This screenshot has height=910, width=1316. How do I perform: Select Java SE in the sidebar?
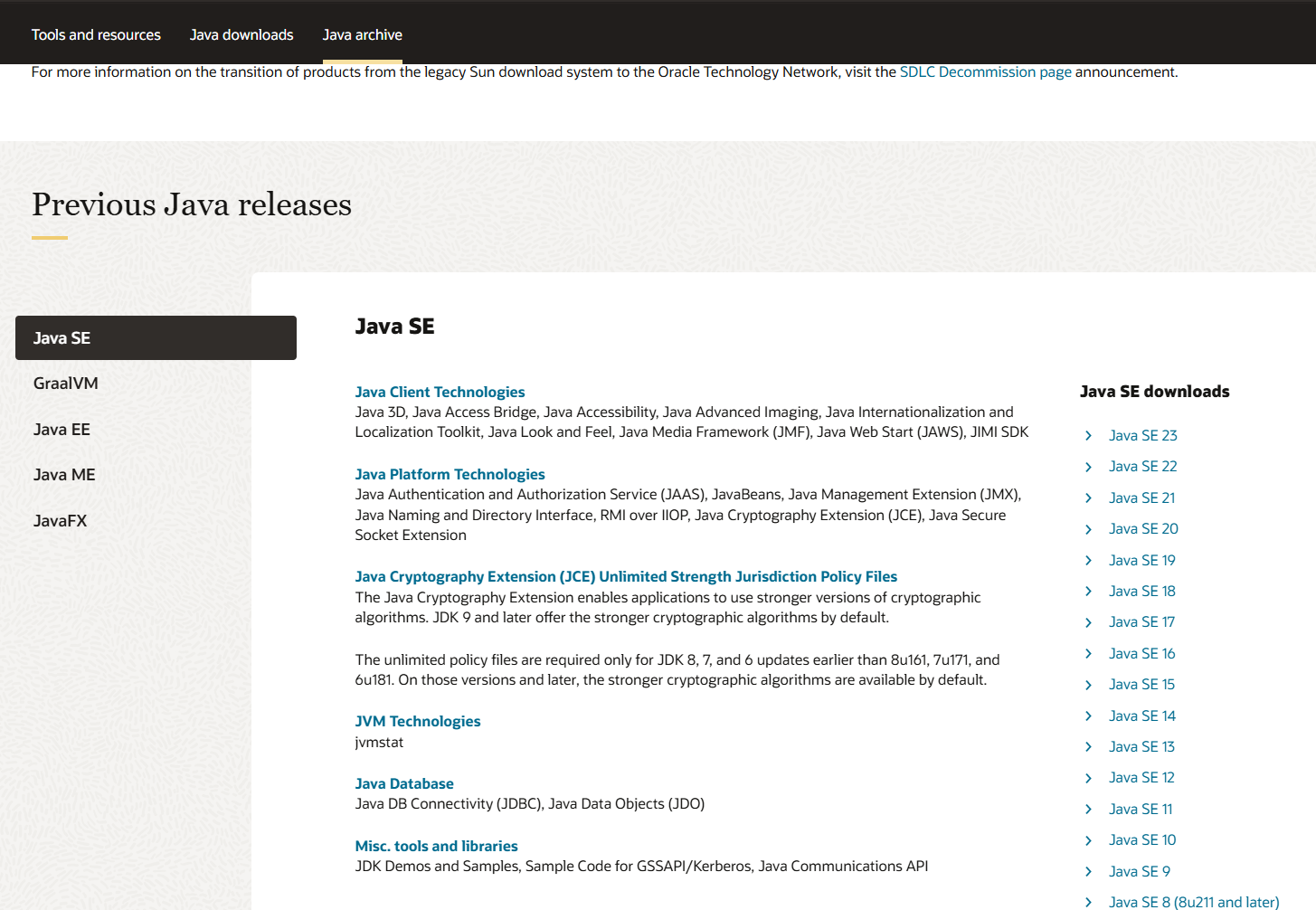[62, 337]
